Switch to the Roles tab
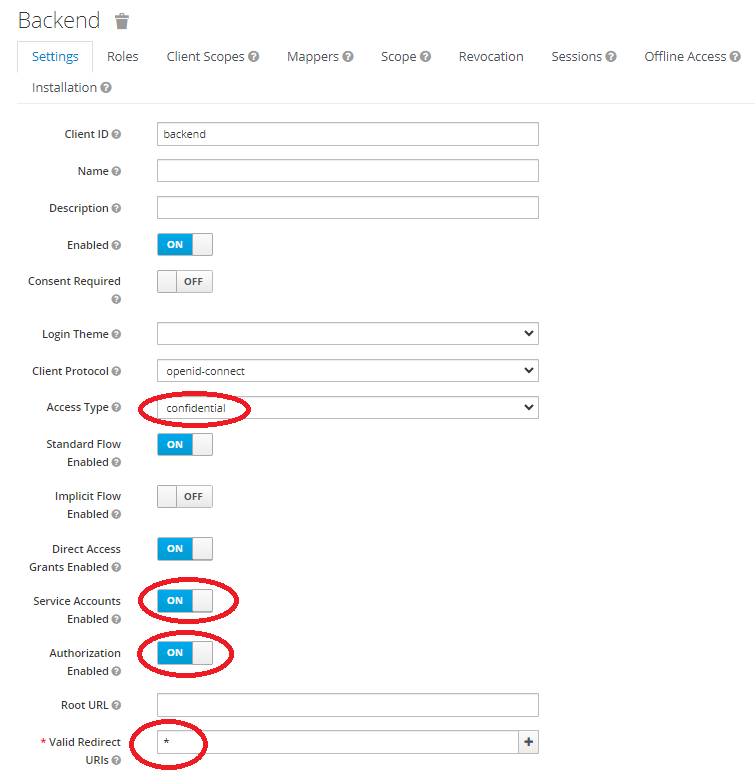Screen dimensions: 755x774 123,57
